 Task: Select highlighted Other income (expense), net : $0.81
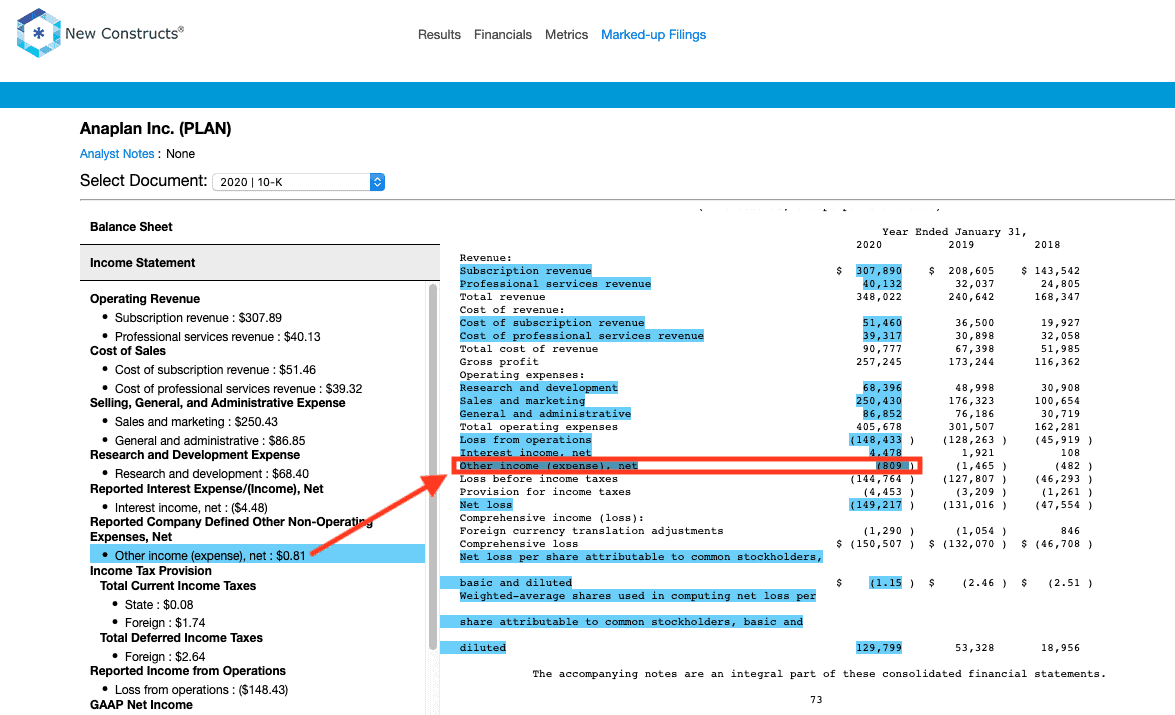pyautogui.click(x=257, y=555)
